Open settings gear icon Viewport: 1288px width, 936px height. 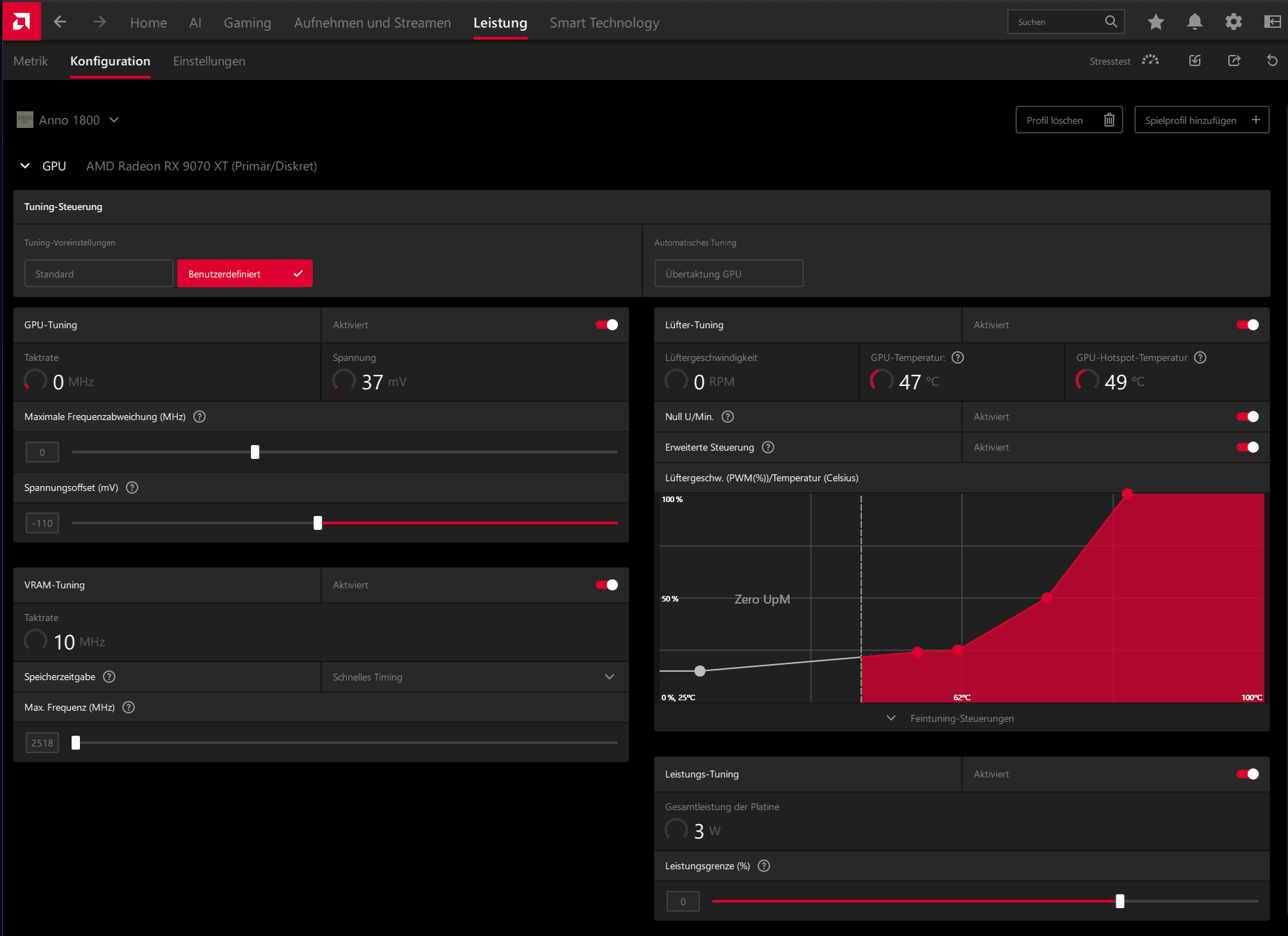coord(1234,22)
